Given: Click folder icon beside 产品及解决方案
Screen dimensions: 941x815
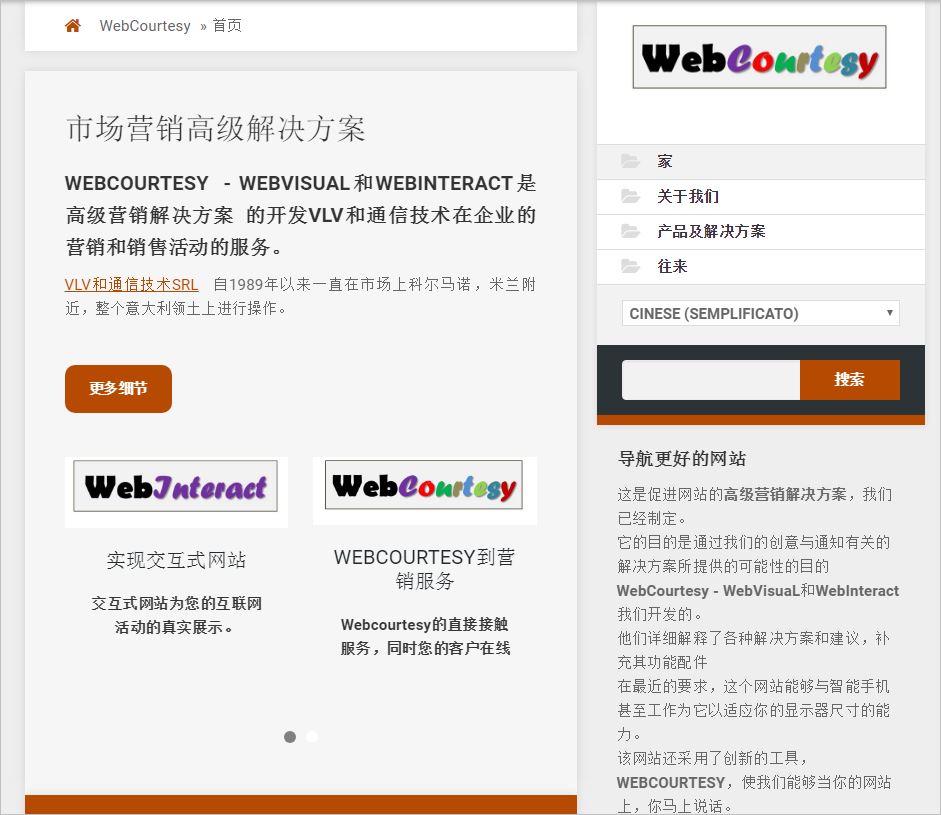Looking at the screenshot, I should pyautogui.click(x=630, y=231).
